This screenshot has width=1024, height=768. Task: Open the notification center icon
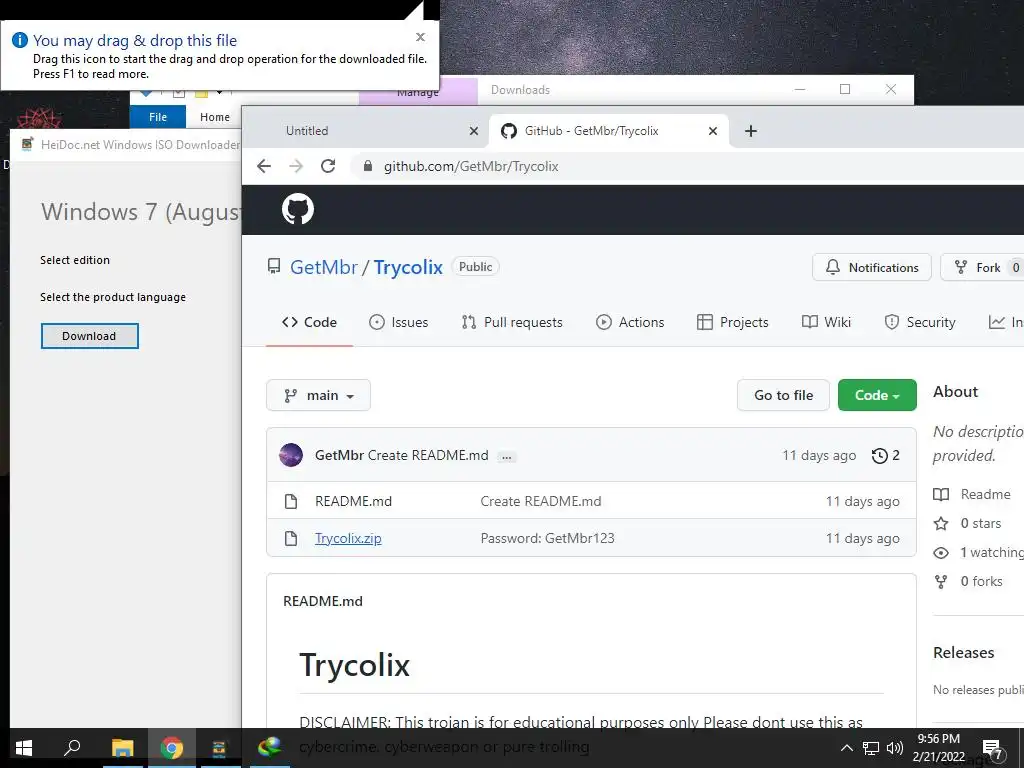point(993,750)
